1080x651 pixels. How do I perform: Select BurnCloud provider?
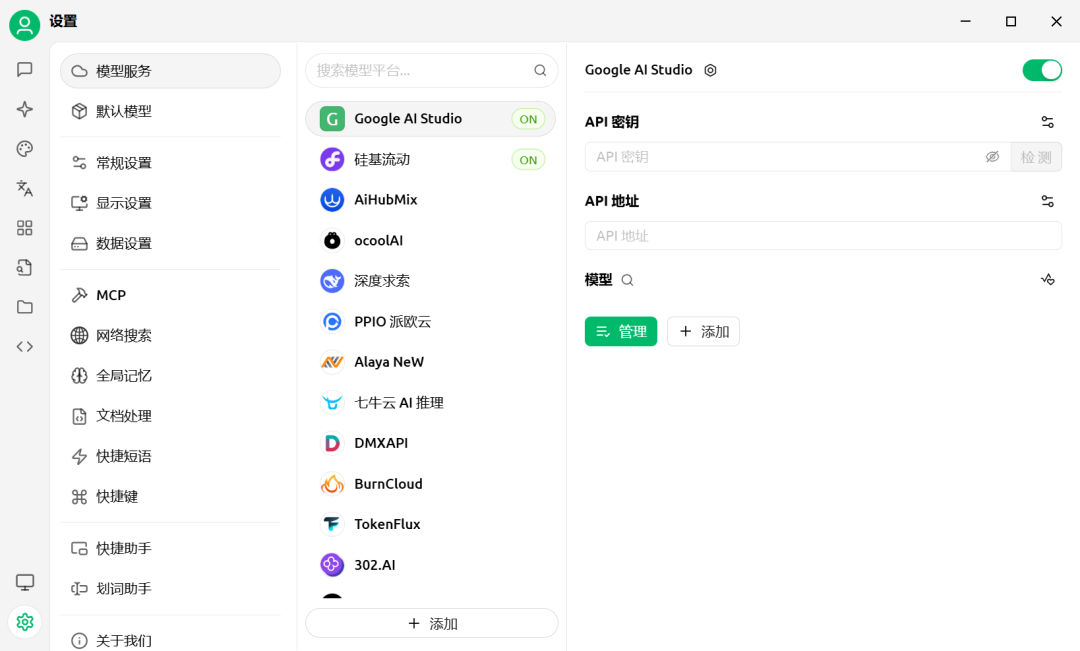[x=430, y=484]
